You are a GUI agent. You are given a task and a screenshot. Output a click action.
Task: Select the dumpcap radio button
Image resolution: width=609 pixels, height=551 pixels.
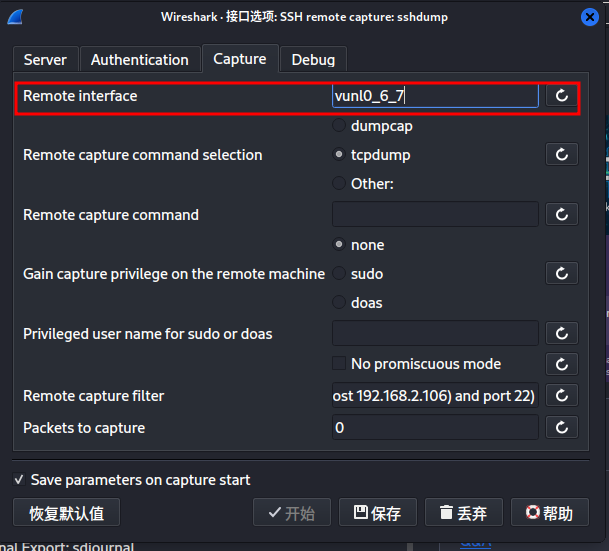pyautogui.click(x=339, y=125)
